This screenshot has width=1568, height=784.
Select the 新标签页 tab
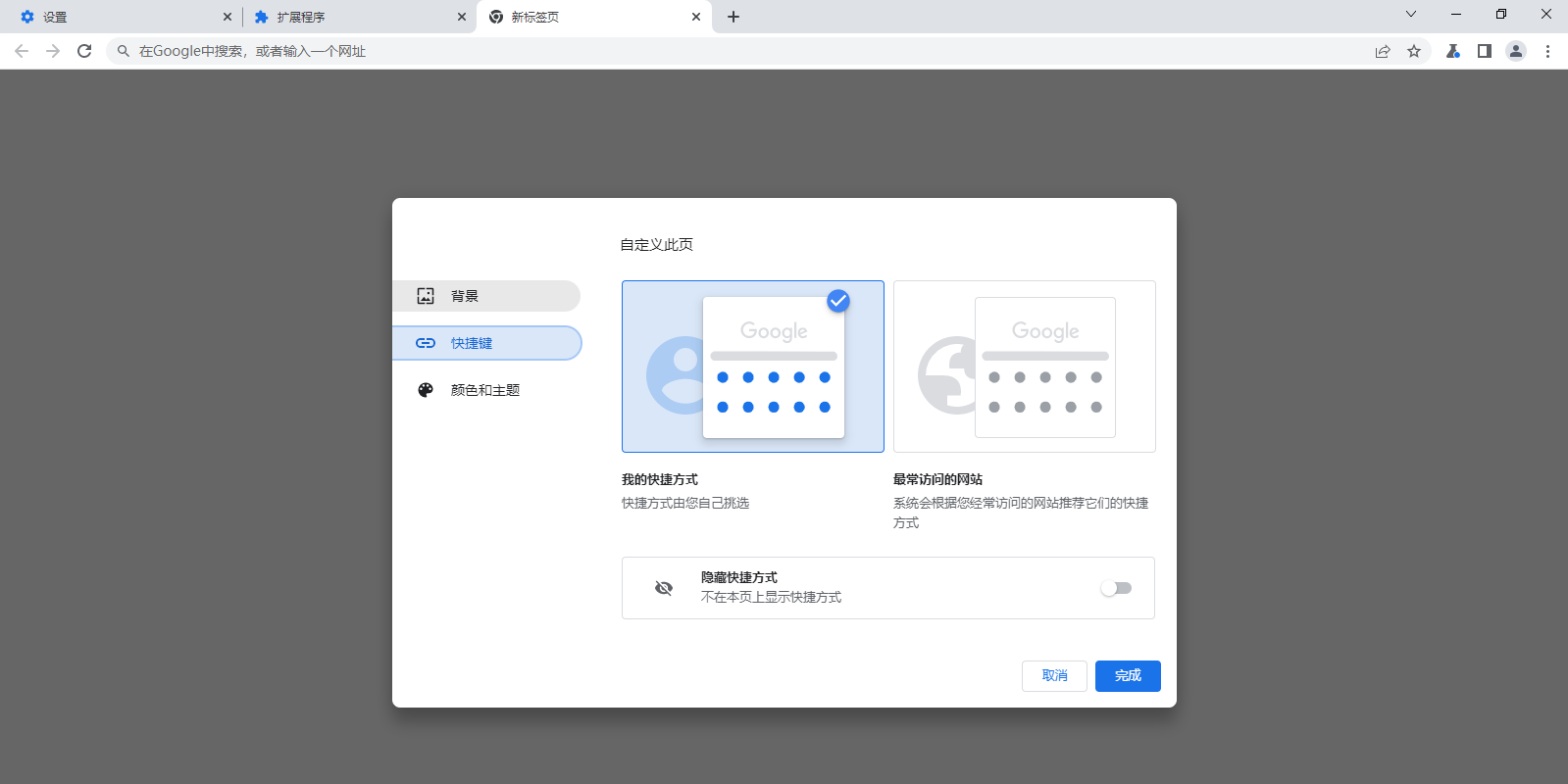point(594,17)
